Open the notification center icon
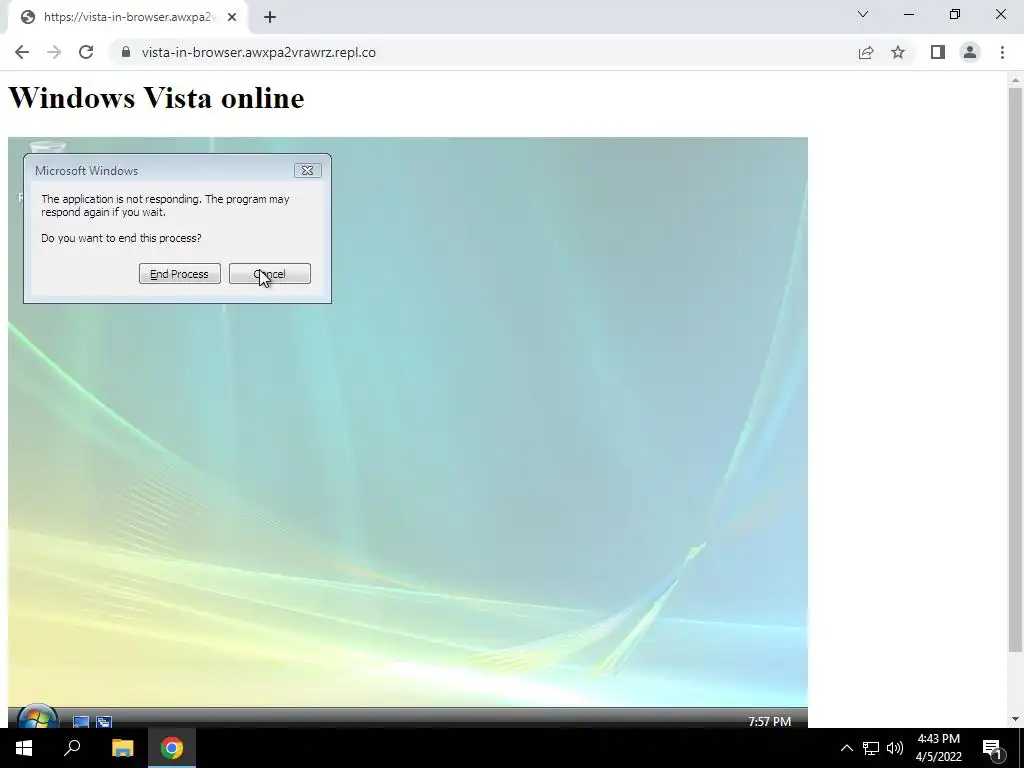Viewport: 1024px width, 768px height. pos(993,748)
